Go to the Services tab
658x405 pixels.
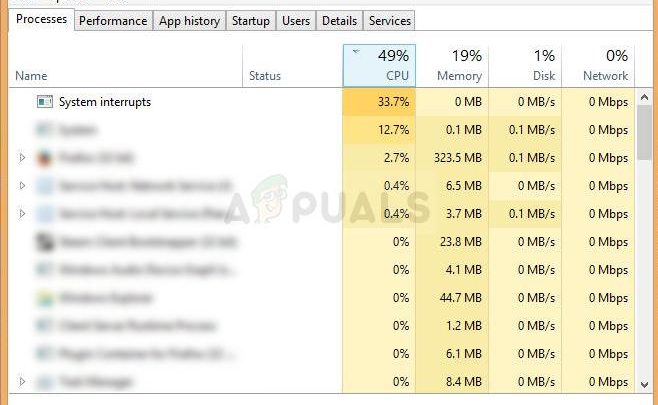(389, 21)
